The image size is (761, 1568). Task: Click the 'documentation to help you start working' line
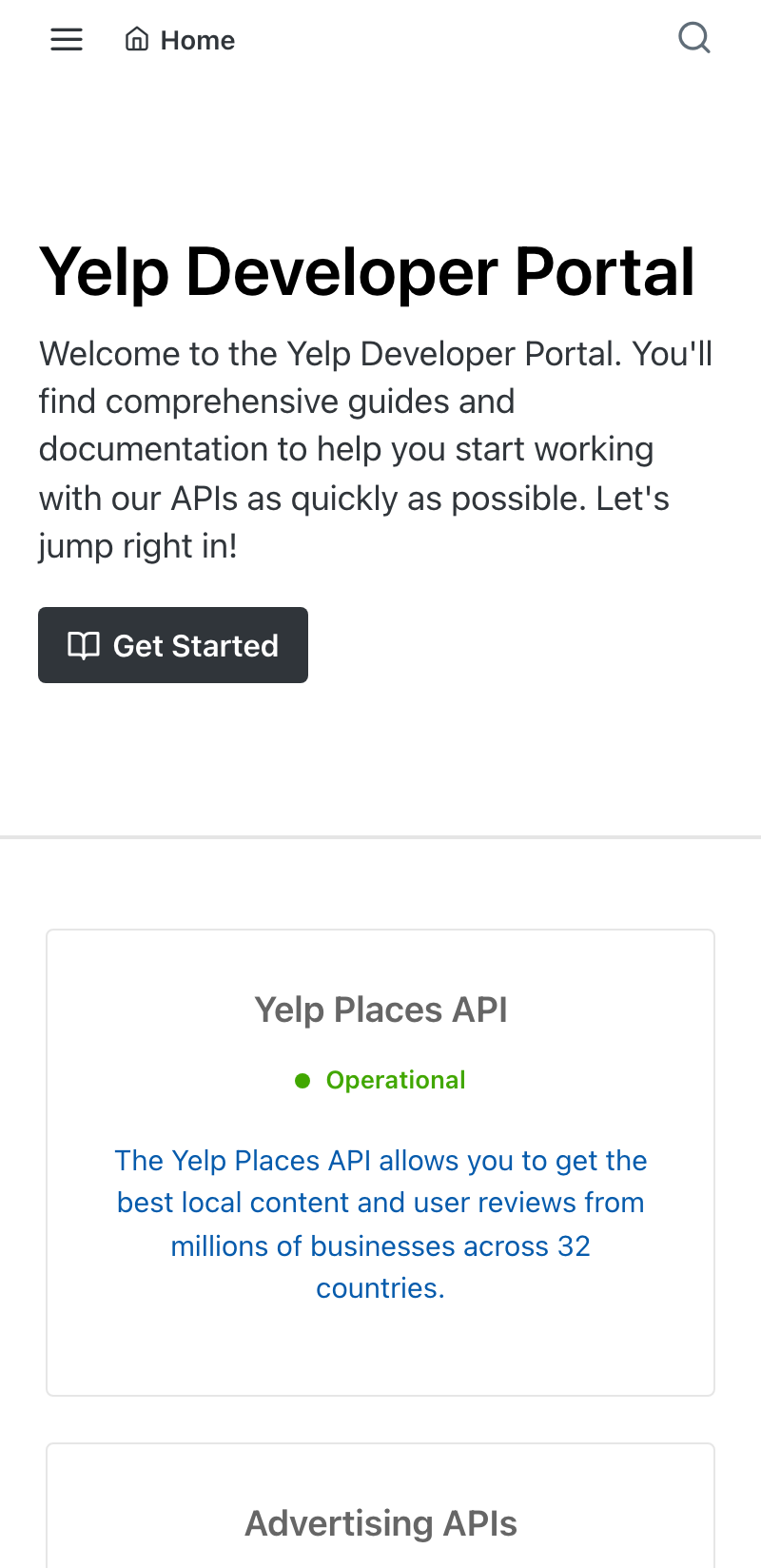pos(346,449)
